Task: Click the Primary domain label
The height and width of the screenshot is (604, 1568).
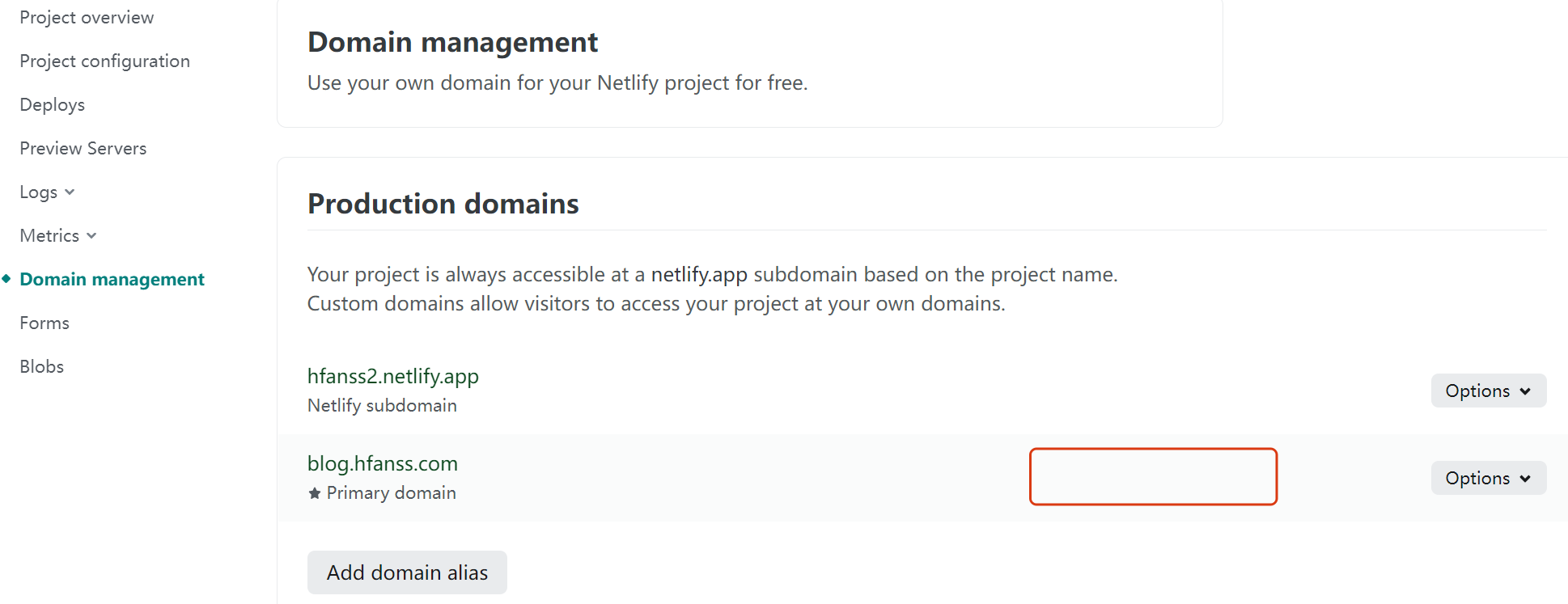Action: (x=392, y=492)
